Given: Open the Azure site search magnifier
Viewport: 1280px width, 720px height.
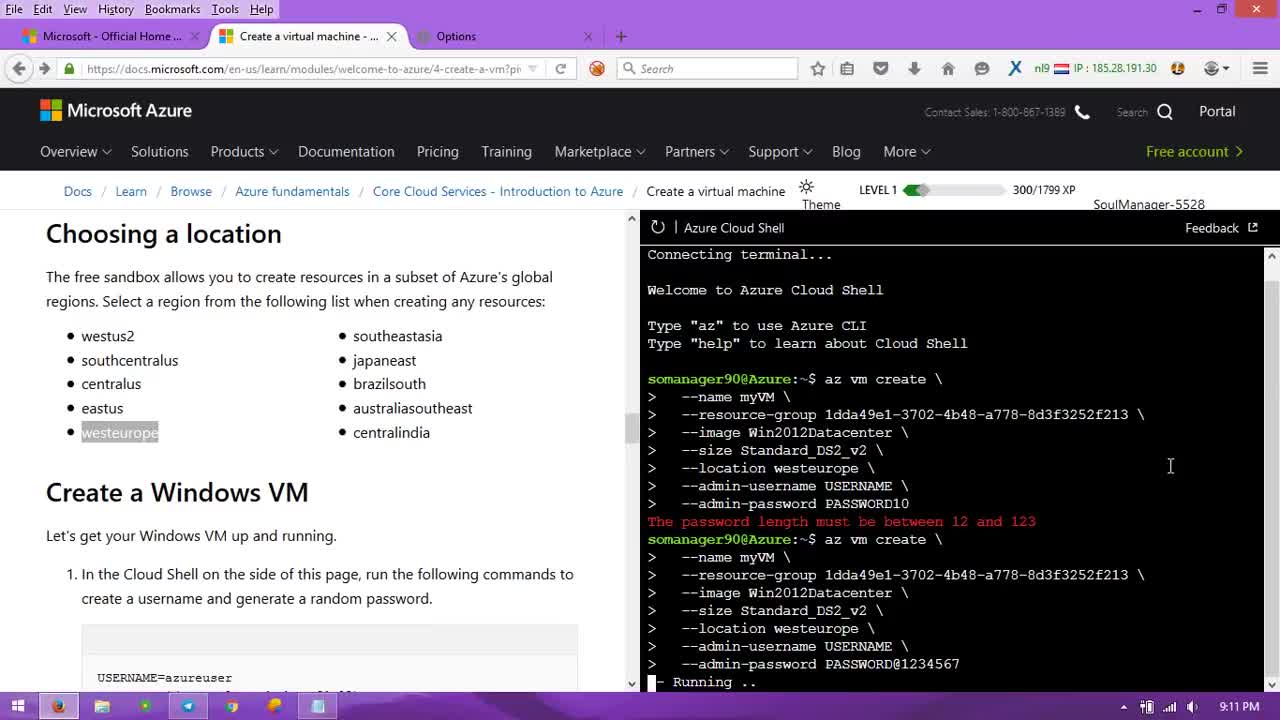Looking at the screenshot, I should click(x=1165, y=112).
